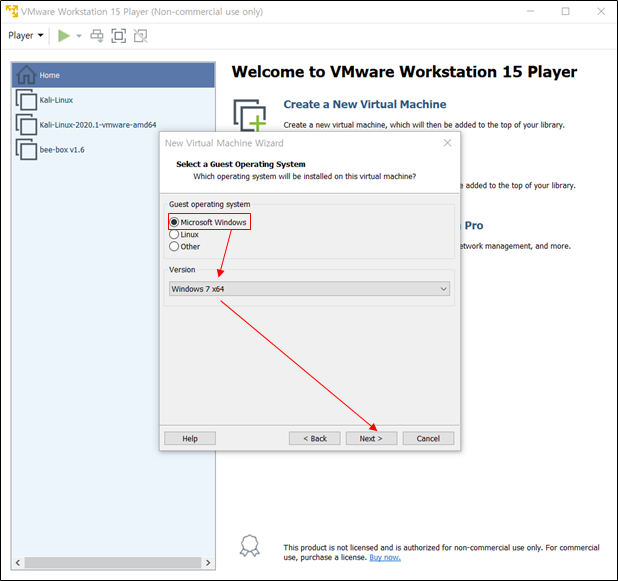Click the Unity mode toolbar icon

tap(140, 36)
